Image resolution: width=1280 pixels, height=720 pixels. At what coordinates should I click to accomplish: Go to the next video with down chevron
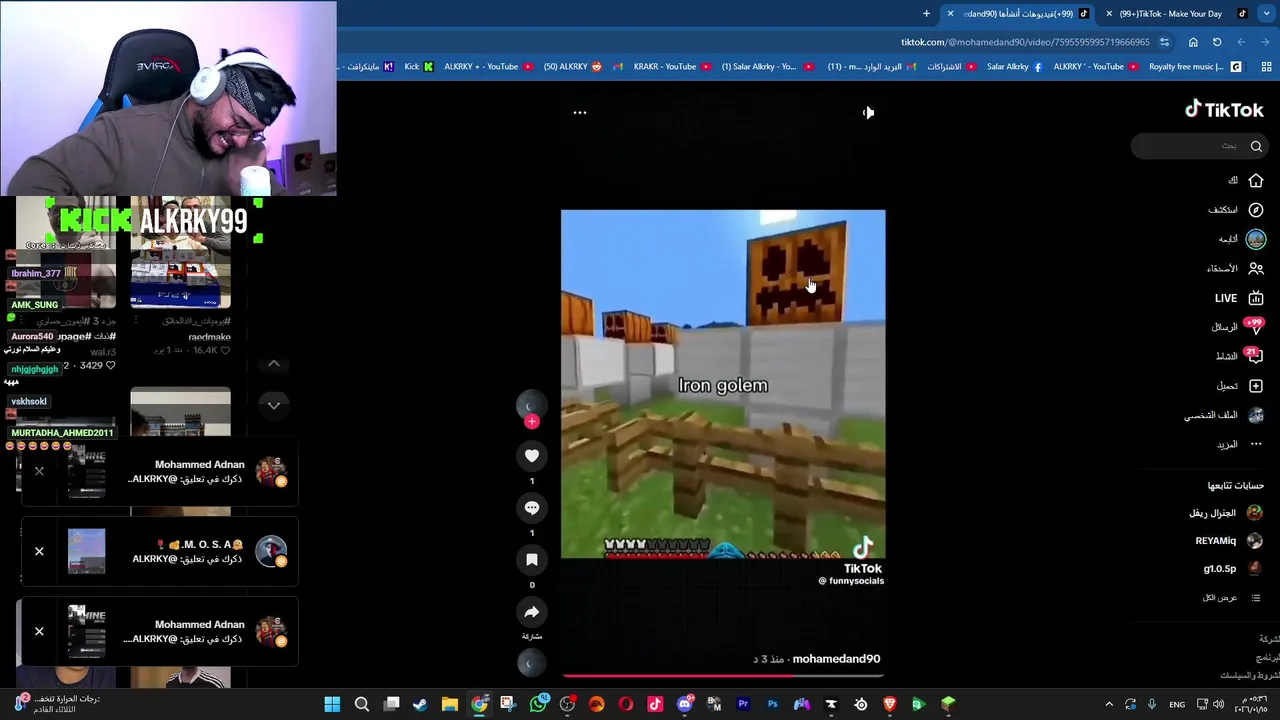coord(274,405)
